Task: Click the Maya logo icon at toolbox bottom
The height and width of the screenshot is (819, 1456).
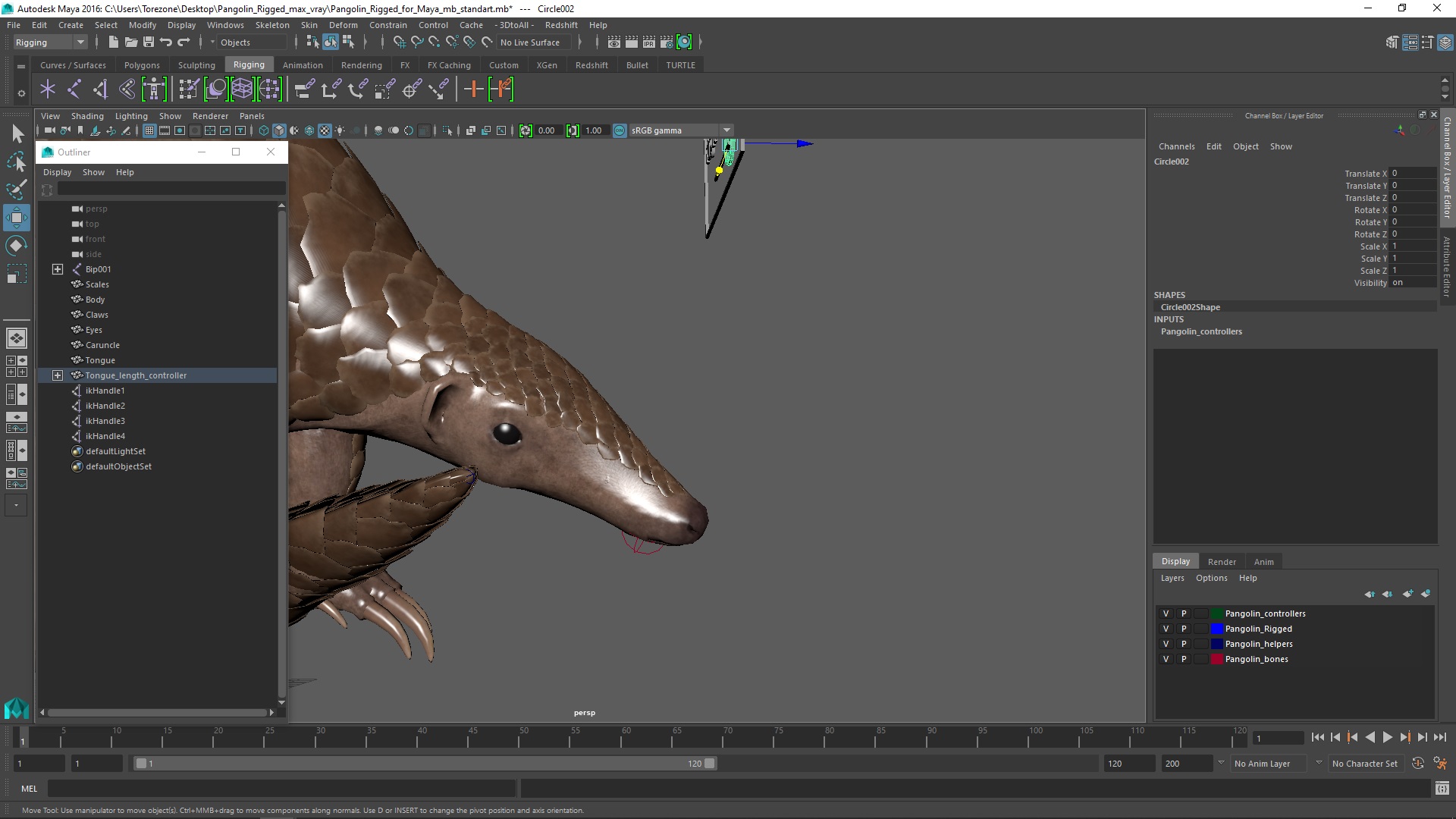Action: click(16, 708)
